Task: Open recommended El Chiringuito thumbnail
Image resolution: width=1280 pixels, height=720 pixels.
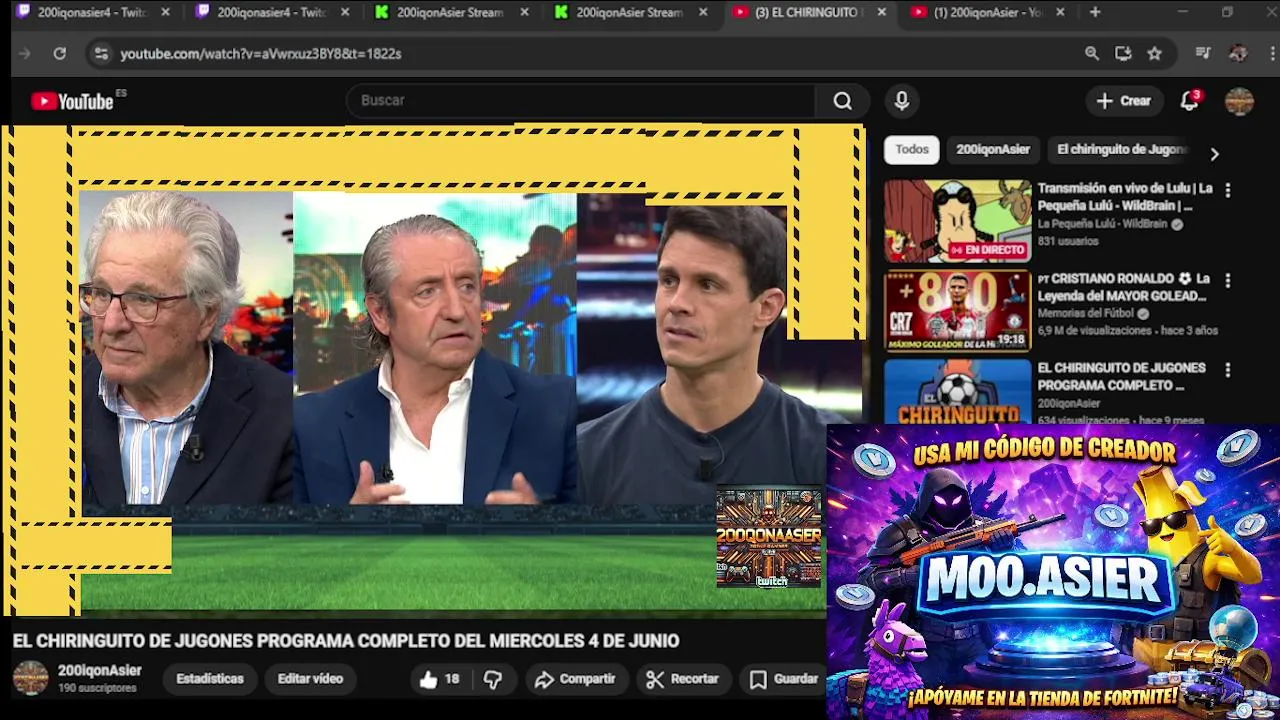Action: 957,392
